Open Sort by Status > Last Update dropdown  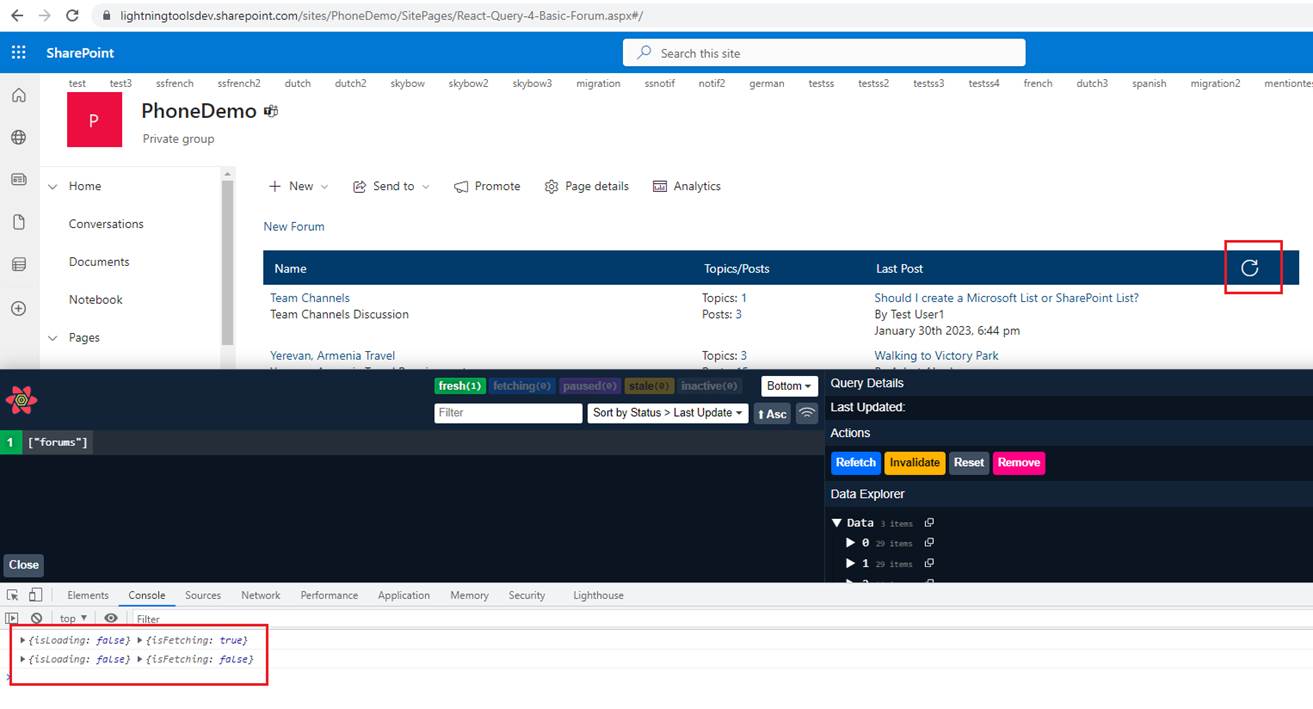pos(667,413)
